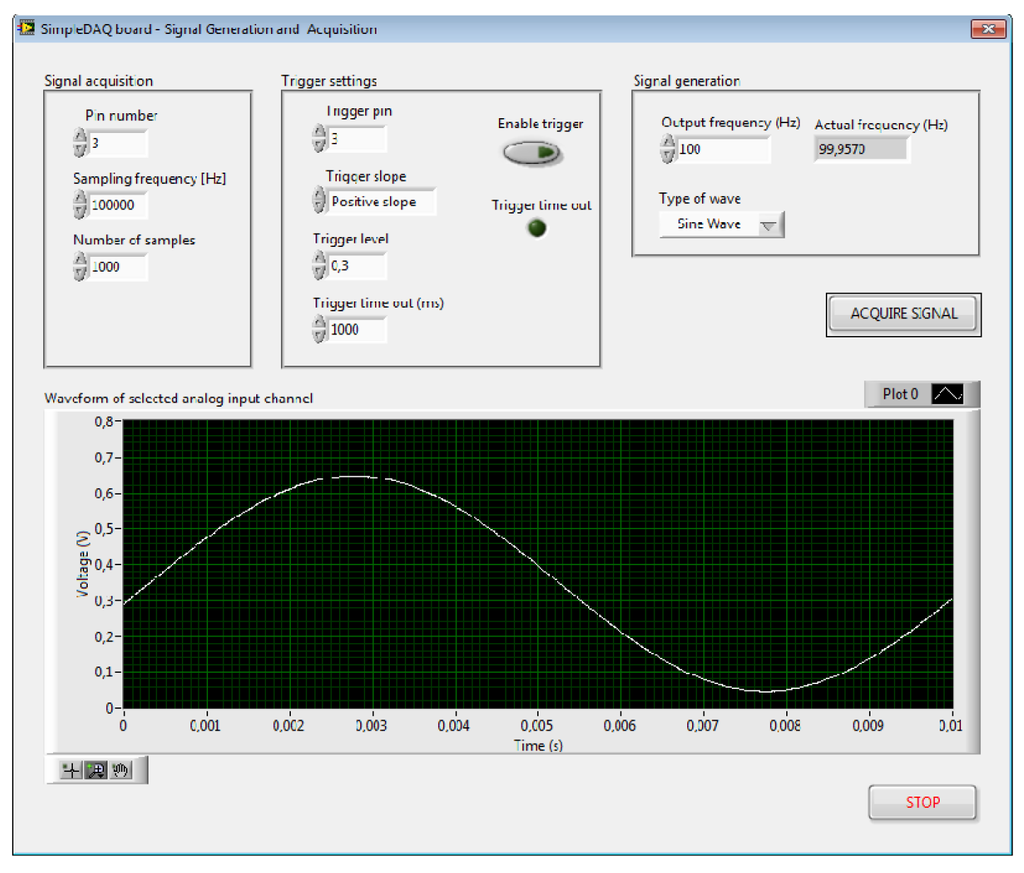Close the SimpleDAQ board window

[988, 29]
